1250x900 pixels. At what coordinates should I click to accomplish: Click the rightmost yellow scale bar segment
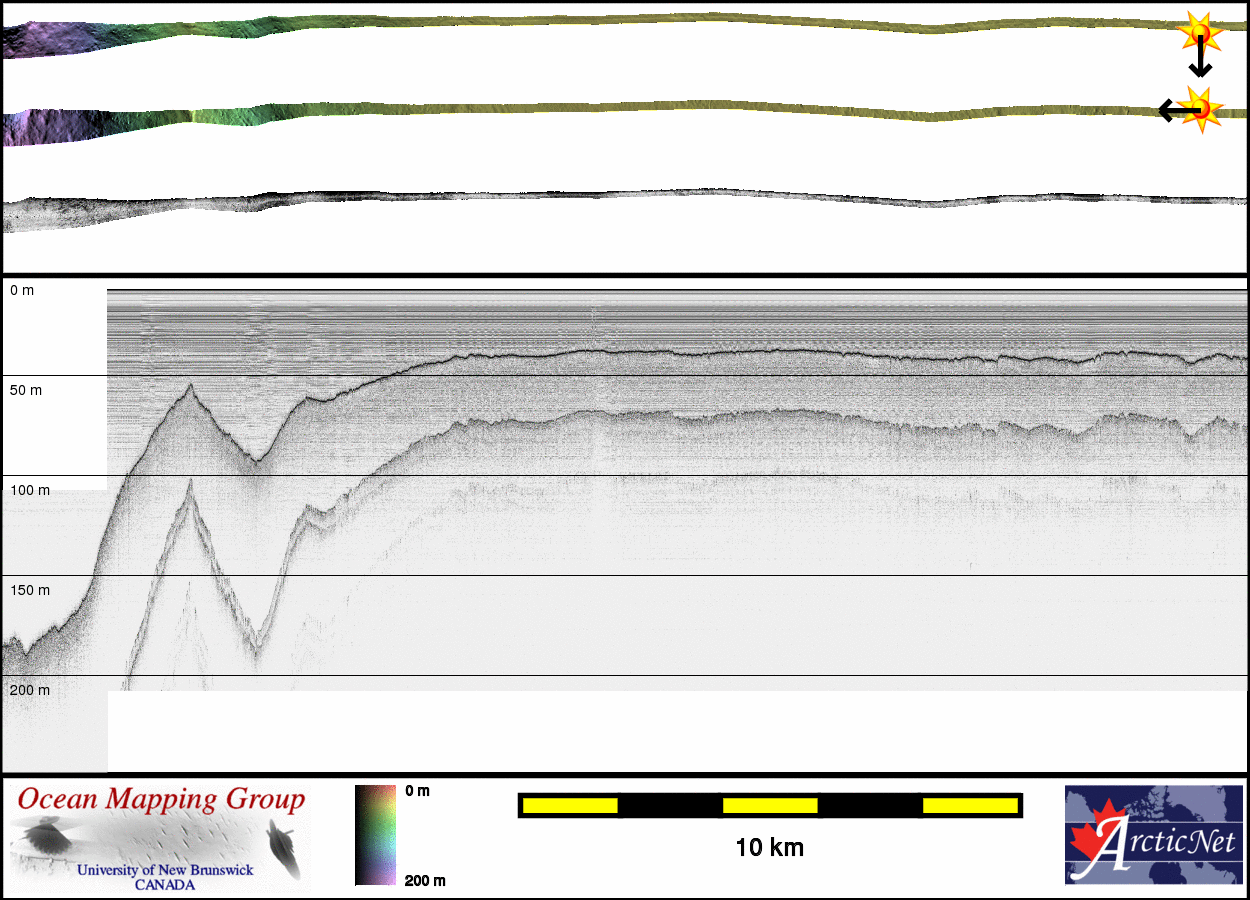pos(969,805)
